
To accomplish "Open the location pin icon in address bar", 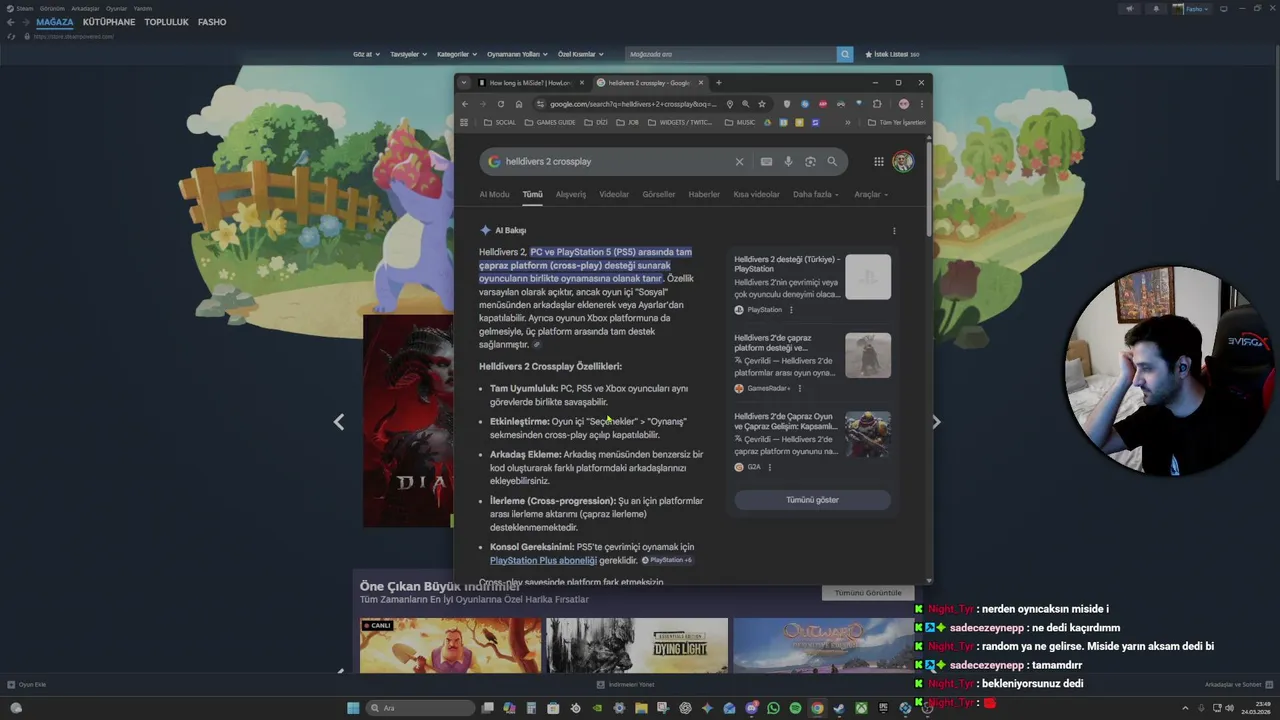I will tap(729, 104).
